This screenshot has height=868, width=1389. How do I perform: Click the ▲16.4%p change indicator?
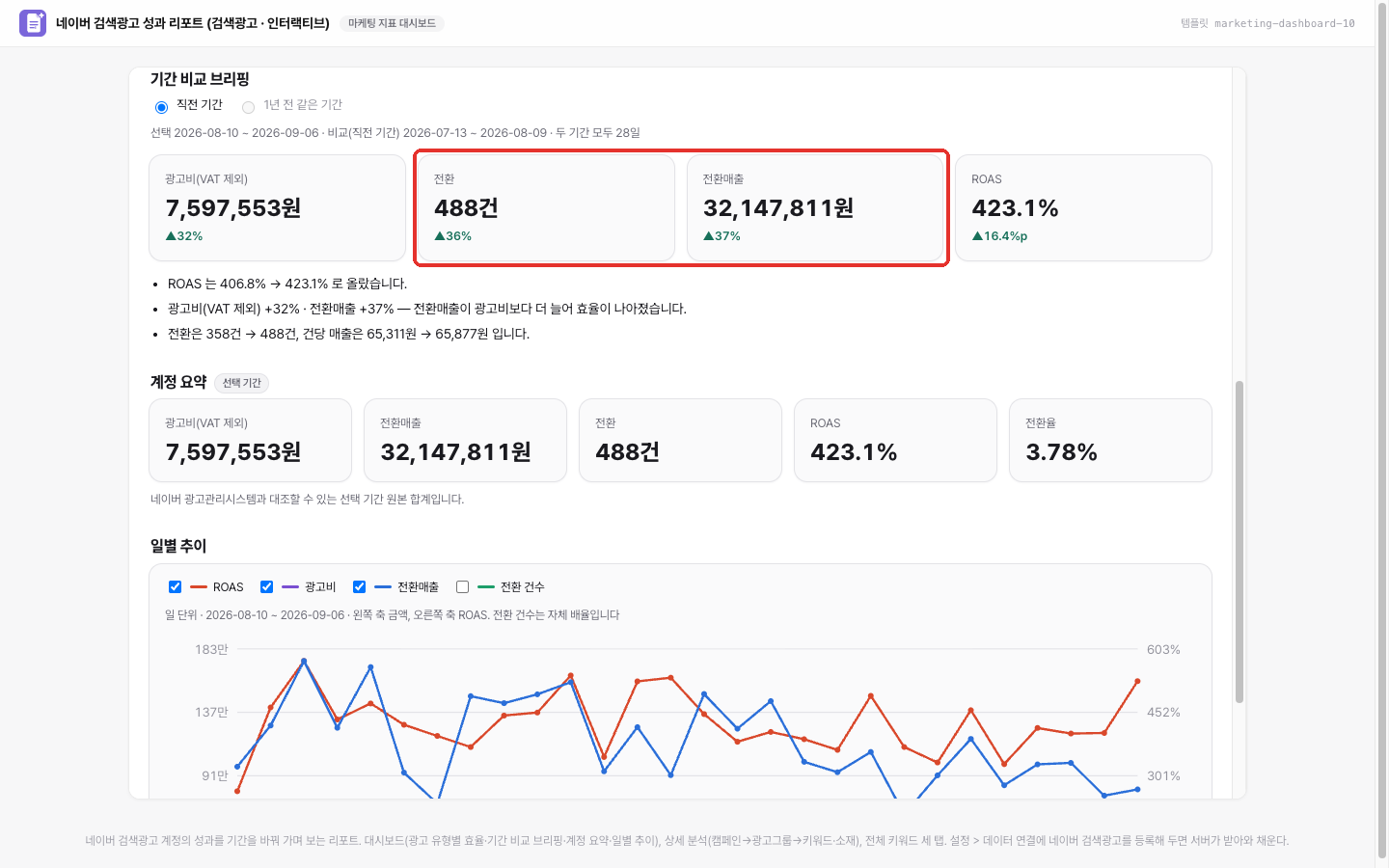click(x=999, y=236)
